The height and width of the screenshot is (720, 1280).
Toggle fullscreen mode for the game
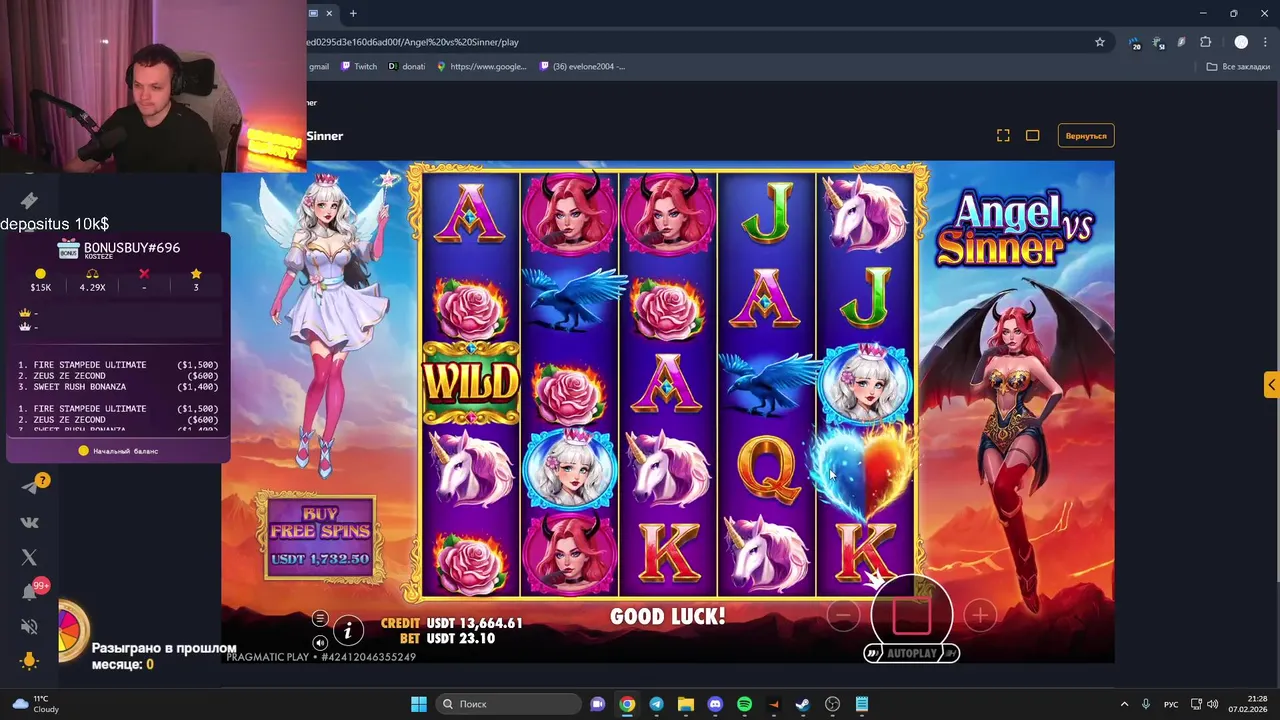pos(1003,135)
